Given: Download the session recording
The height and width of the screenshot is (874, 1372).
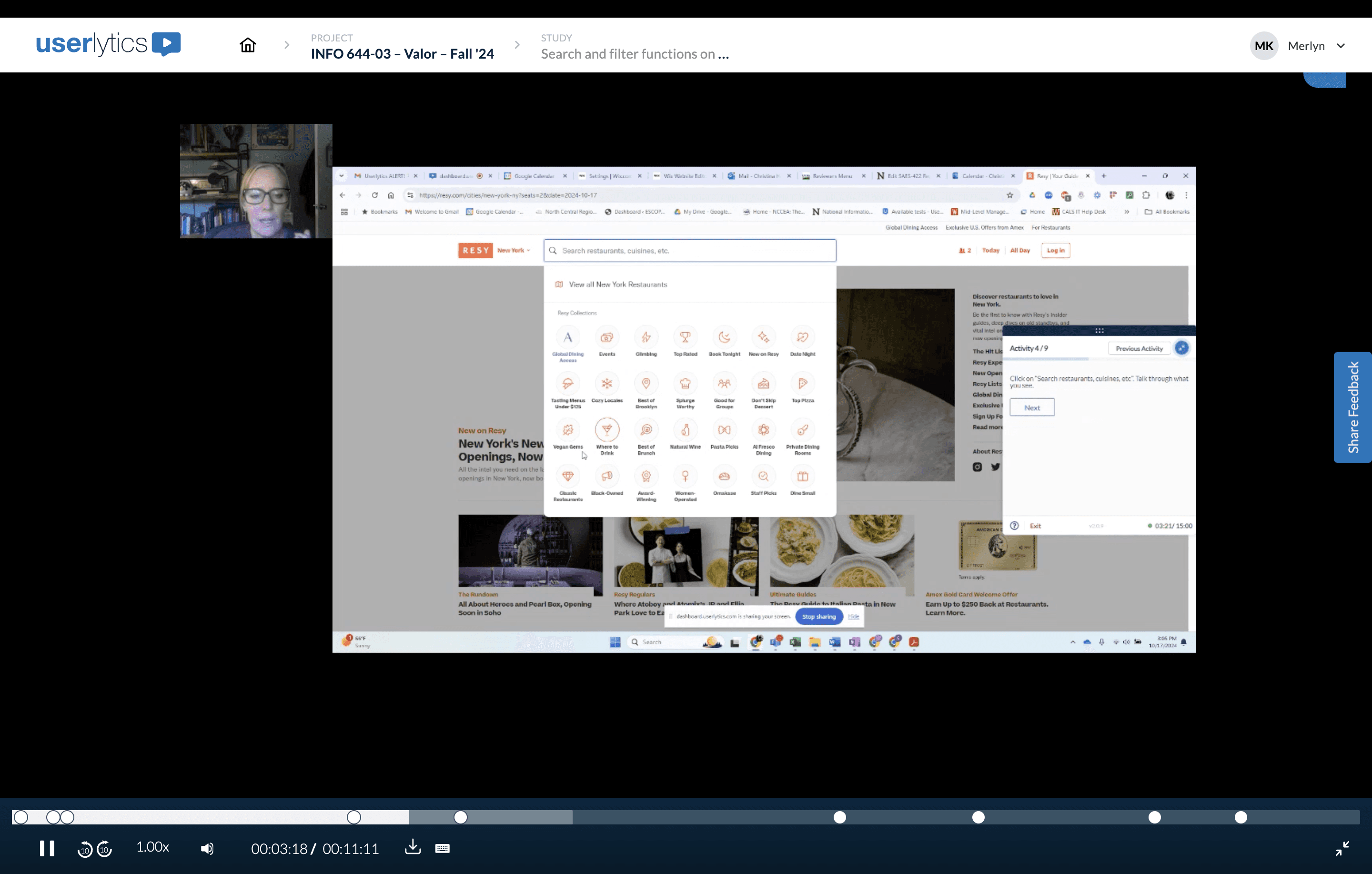Looking at the screenshot, I should coord(413,848).
